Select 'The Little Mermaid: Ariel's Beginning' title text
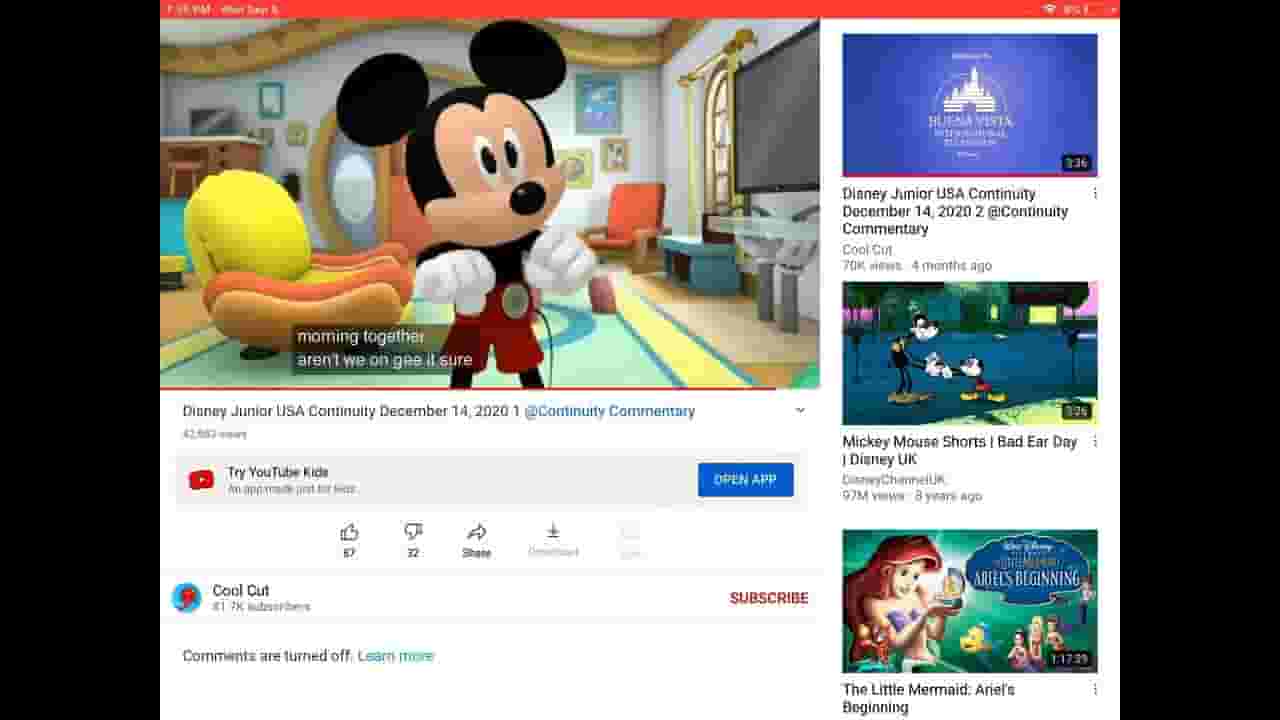 [x=928, y=698]
